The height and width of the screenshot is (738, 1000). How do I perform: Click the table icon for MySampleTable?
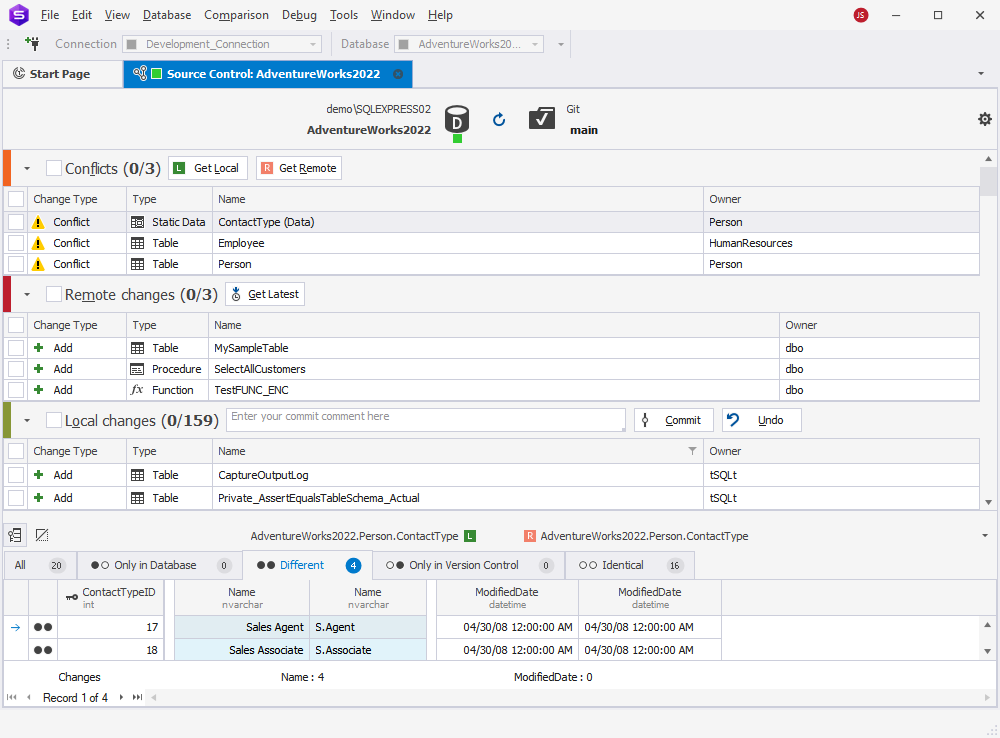(137, 348)
